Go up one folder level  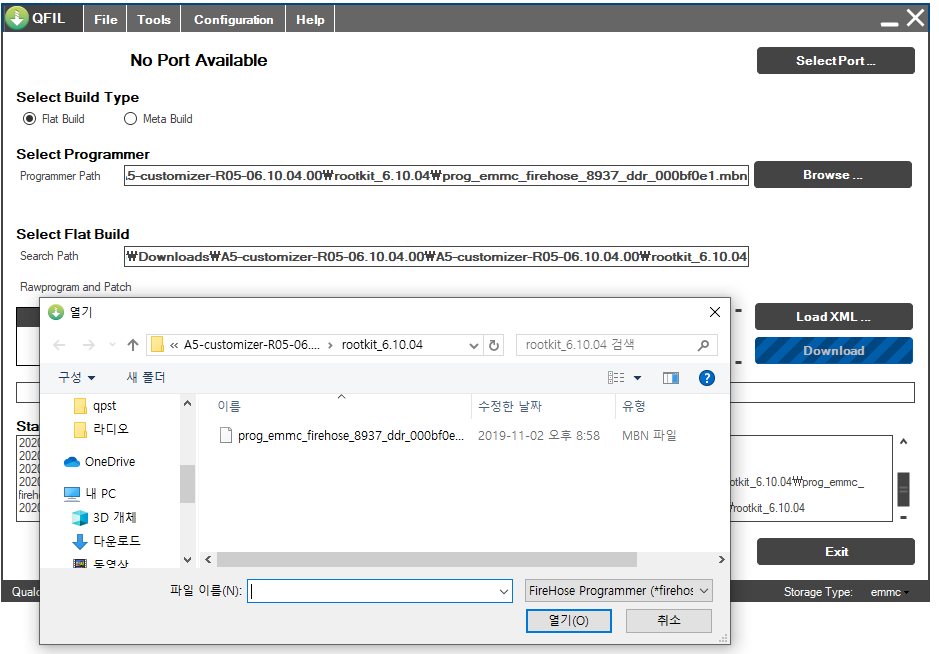133,345
